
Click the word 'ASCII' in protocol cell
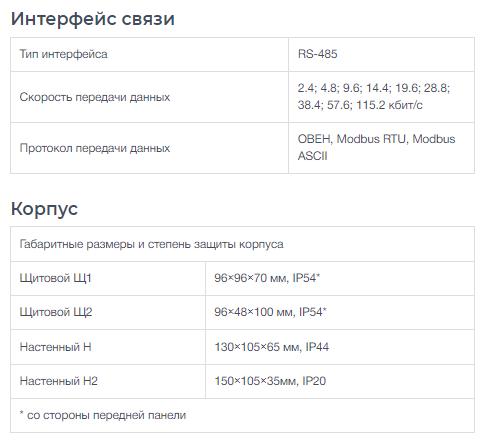point(312,156)
